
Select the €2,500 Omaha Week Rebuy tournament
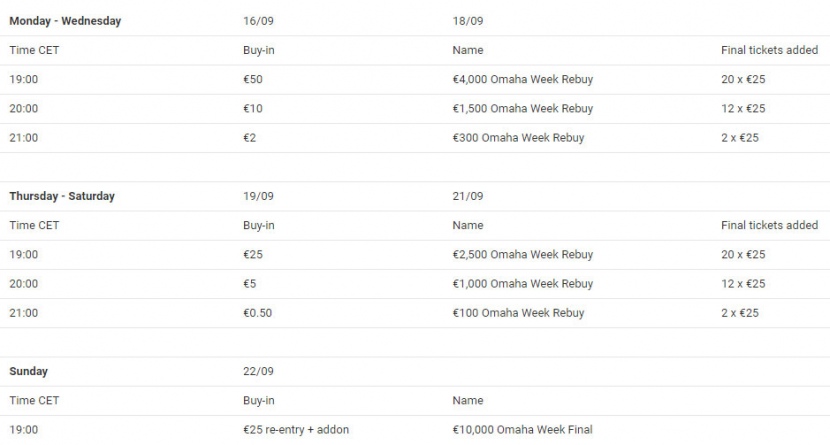click(x=522, y=255)
